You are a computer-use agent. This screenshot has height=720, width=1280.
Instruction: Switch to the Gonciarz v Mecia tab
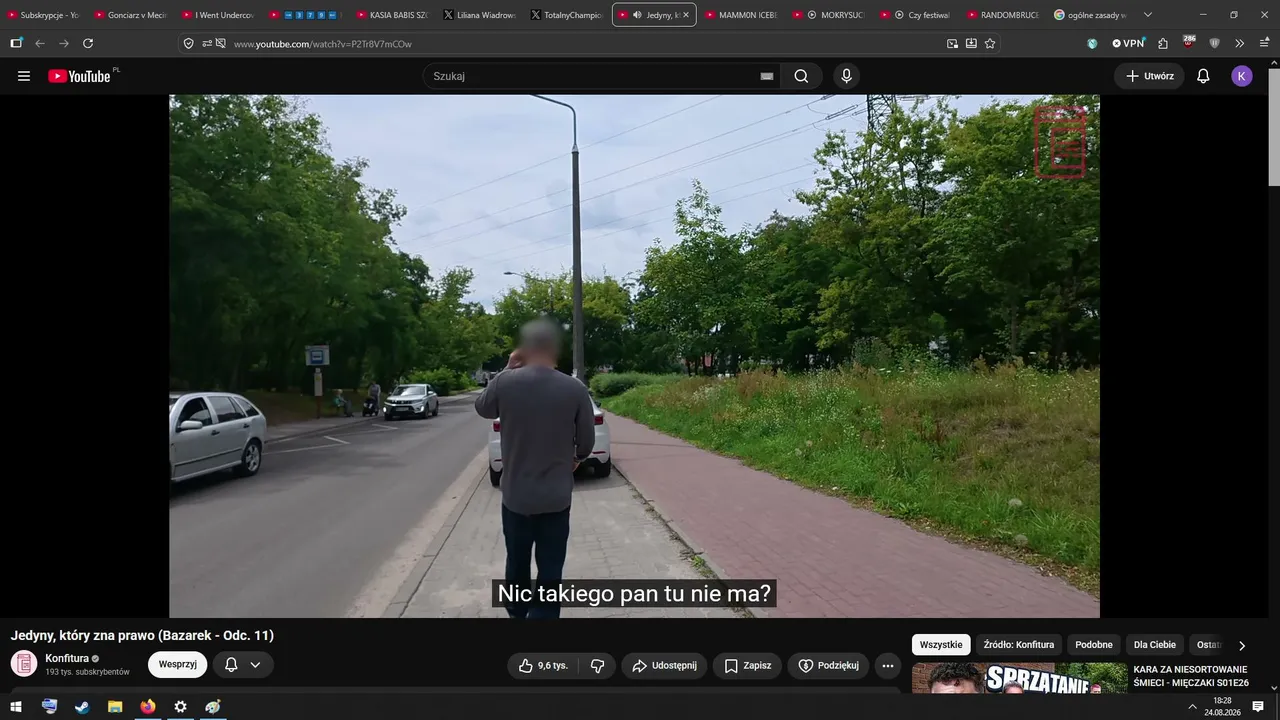(x=131, y=15)
